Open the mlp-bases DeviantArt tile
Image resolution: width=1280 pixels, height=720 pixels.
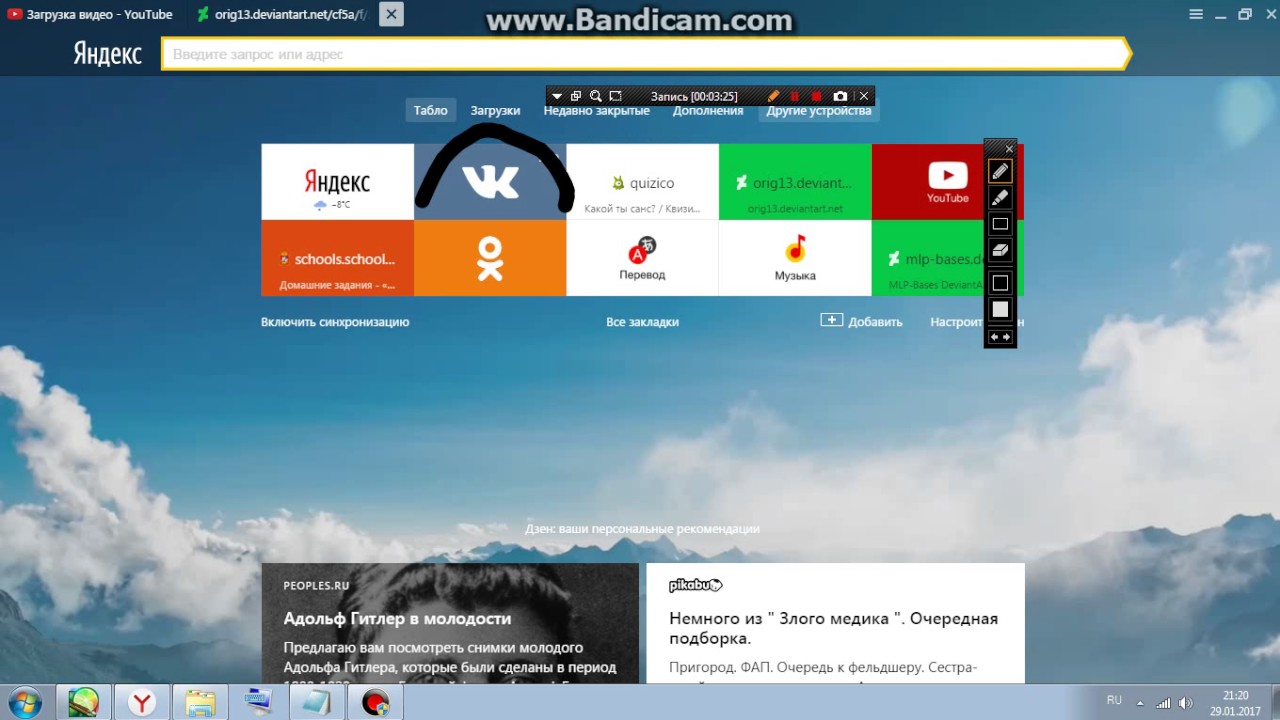pos(947,258)
